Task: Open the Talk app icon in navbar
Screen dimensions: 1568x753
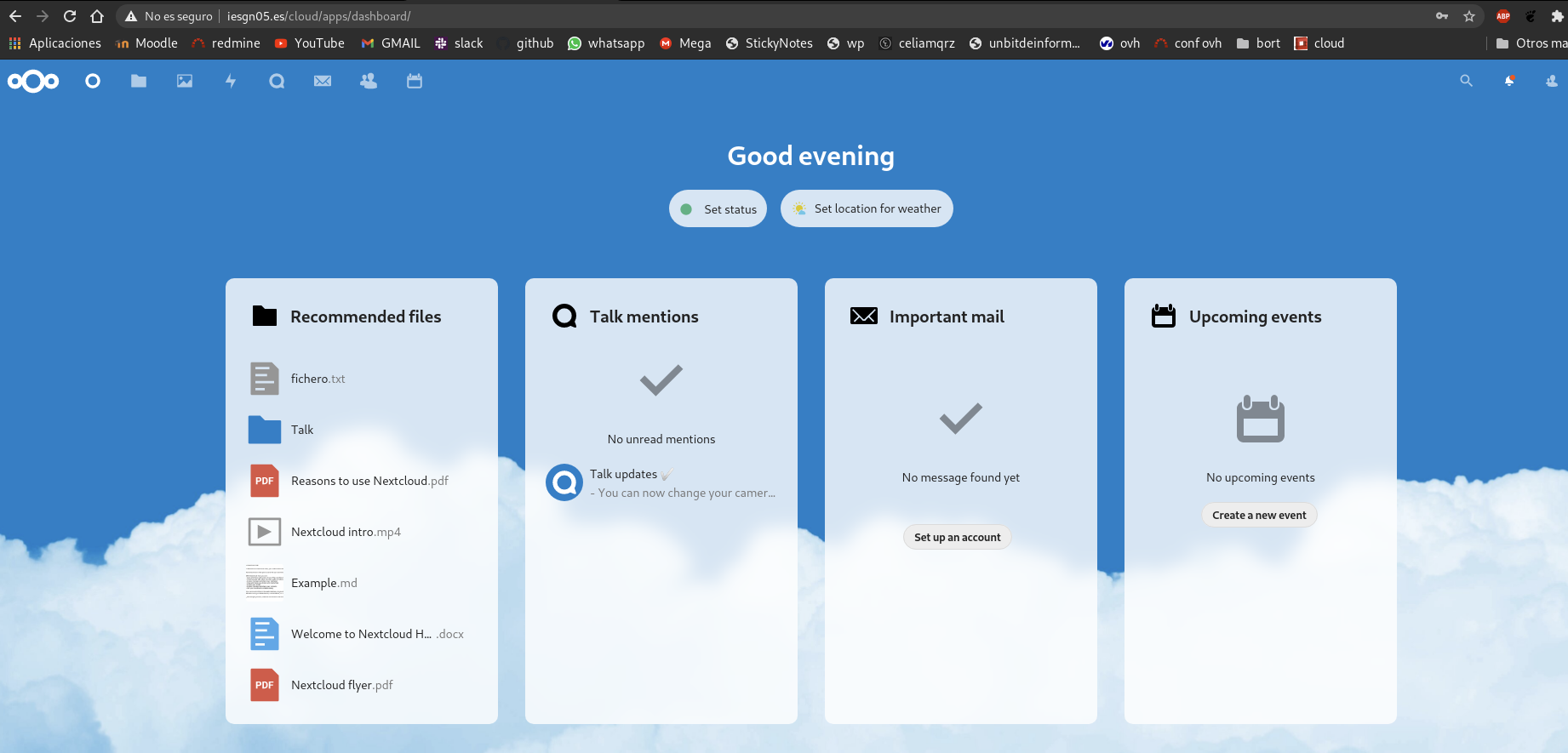Action: (x=277, y=81)
